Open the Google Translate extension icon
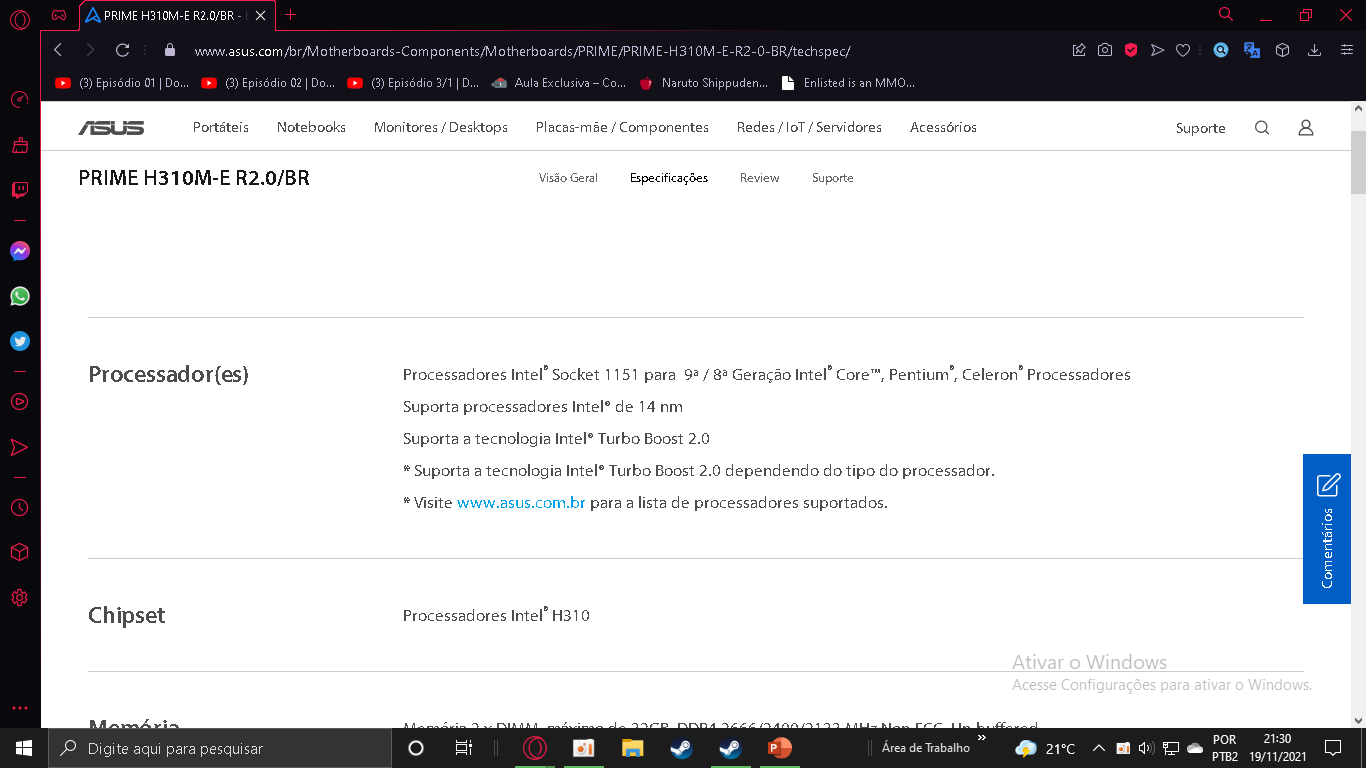The image size is (1366, 768). tap(1252, 50)
